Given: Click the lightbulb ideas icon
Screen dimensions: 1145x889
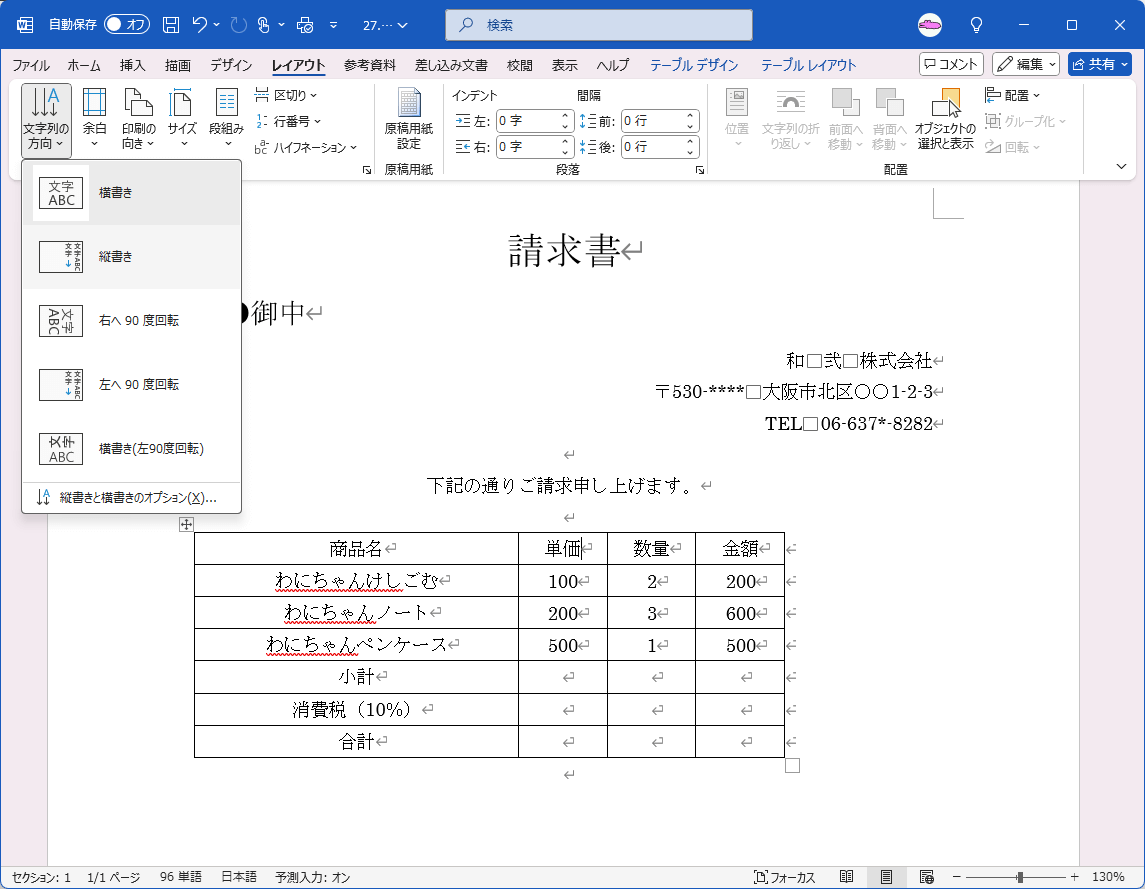Looking at the screenshot, I should (976, 25).
